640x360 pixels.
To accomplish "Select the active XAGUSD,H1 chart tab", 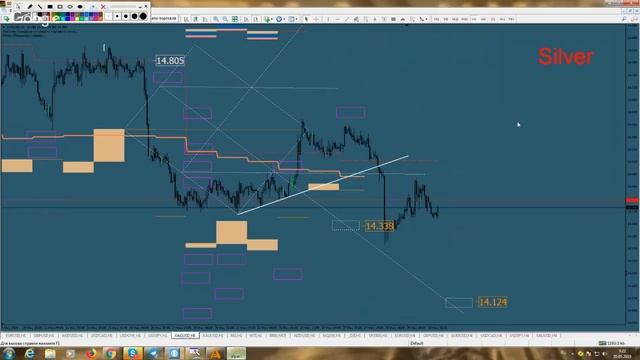I will coord(185,336).
